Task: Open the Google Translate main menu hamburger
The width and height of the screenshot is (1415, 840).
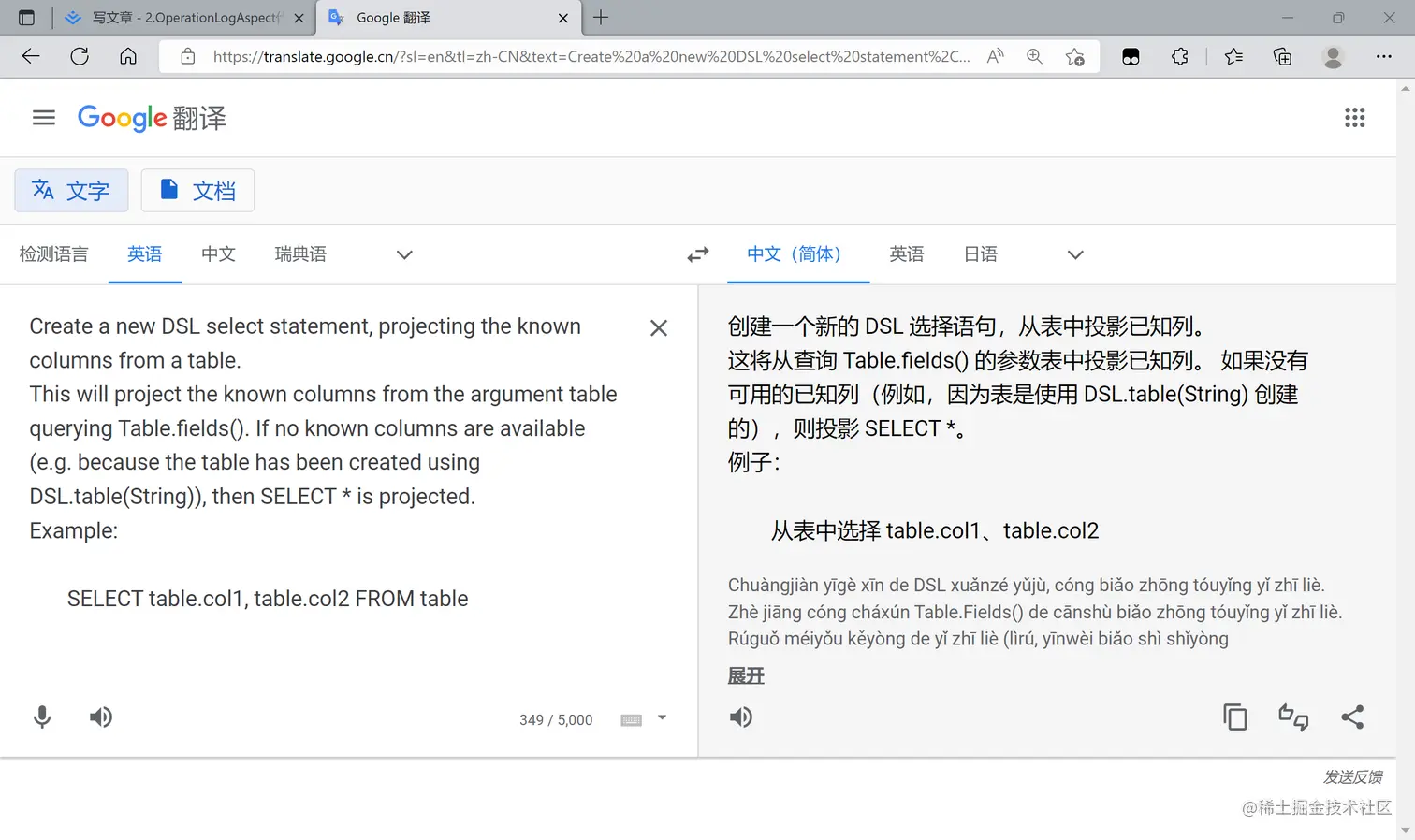Action: [44, 118]
